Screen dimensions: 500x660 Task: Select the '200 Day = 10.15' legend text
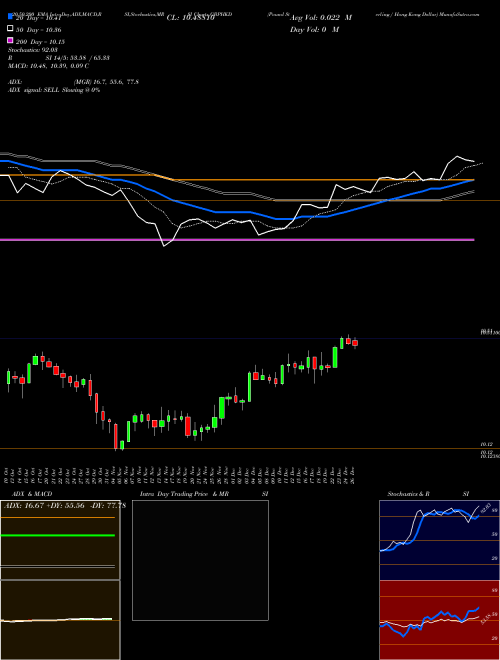click(40, 42)
